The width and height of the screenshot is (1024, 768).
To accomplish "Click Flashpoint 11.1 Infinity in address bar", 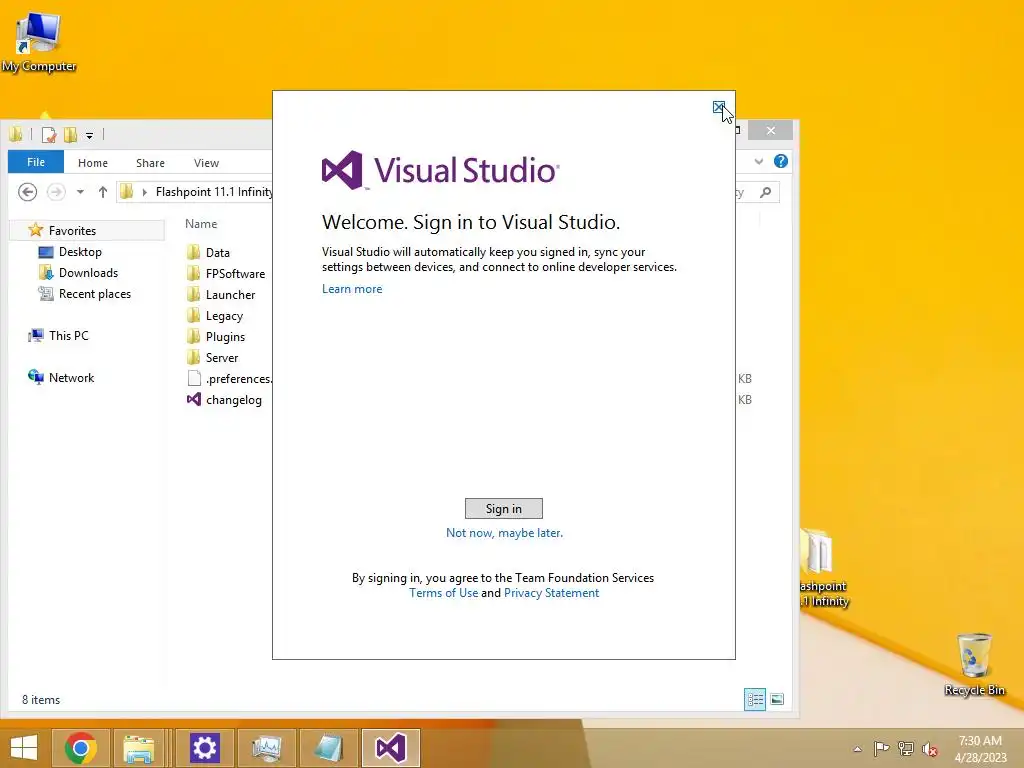I will click(x=214, y=192).
